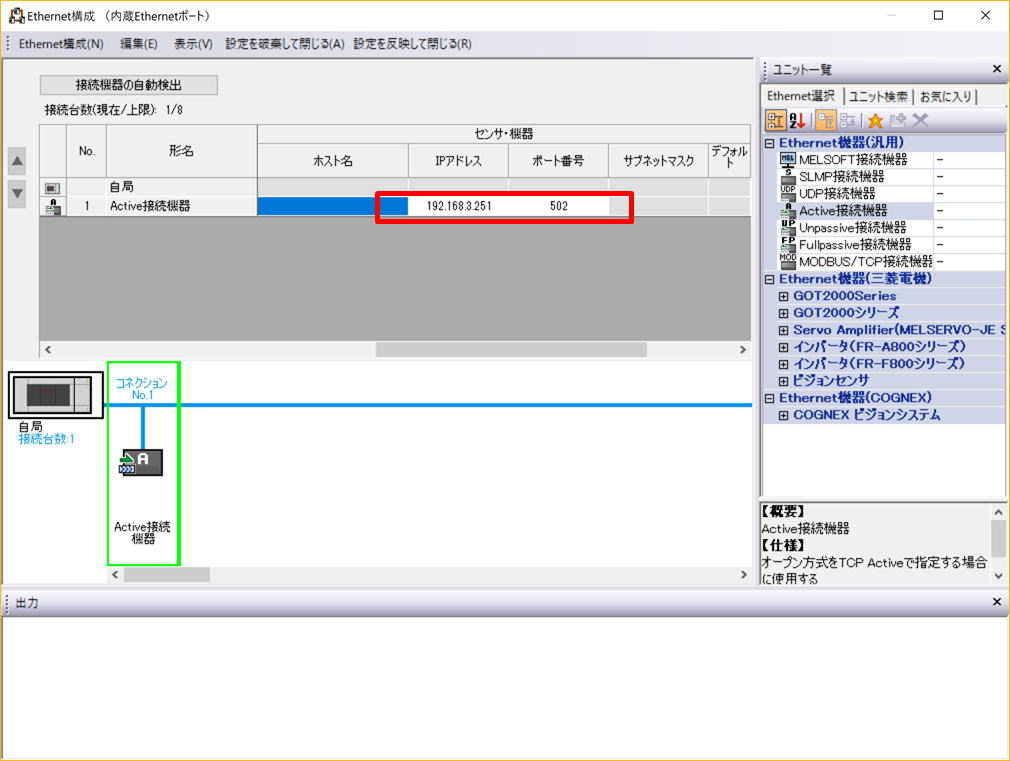Toggle categorized view in unit list toolbar
The image size is (1010, 761).
click(775, 120)
